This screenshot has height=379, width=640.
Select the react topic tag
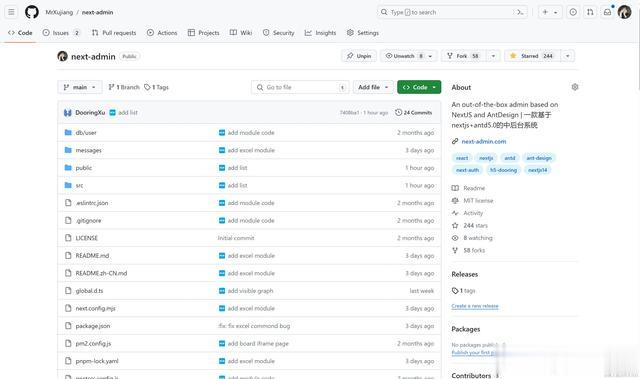462,158
